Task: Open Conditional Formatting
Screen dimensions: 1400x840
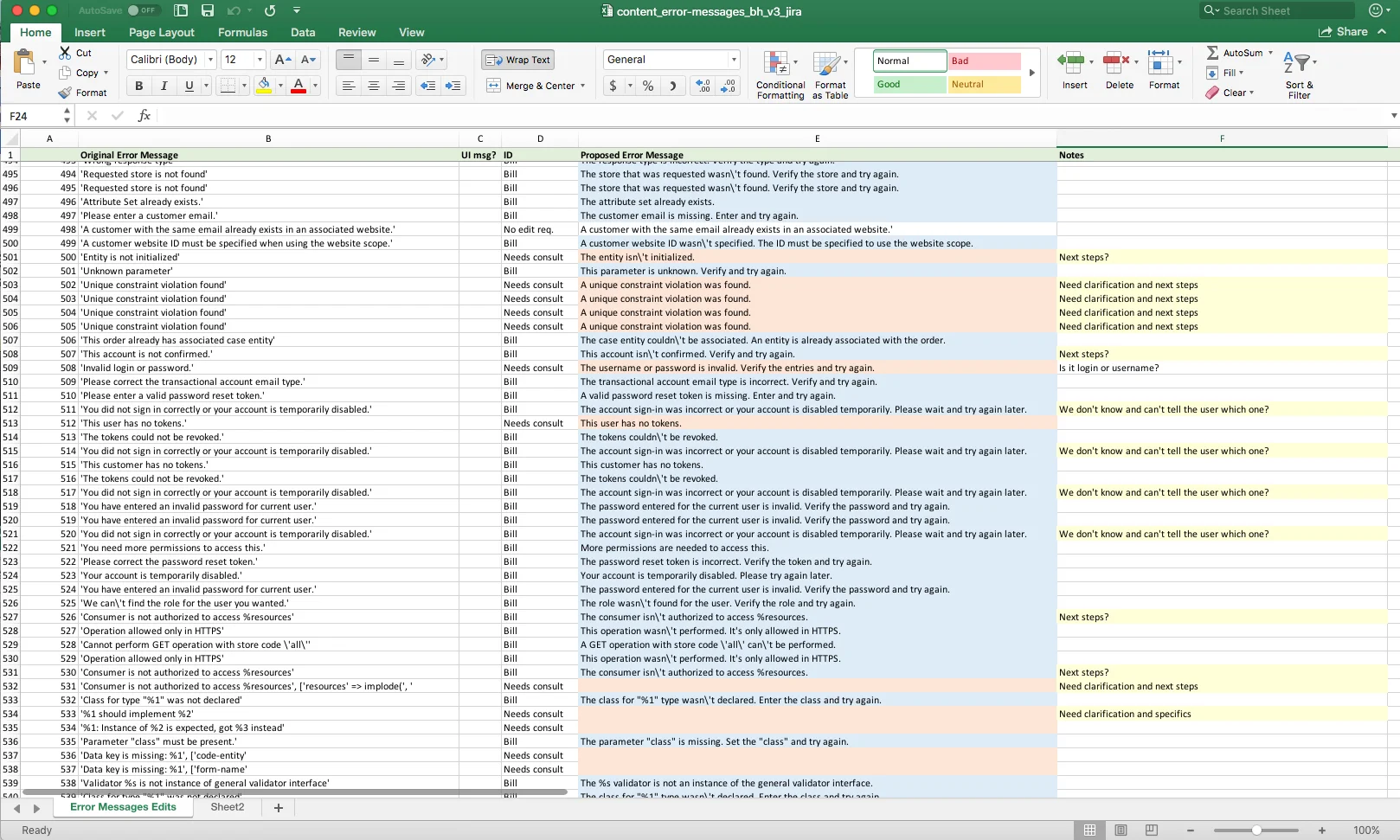Action: (780, 75)
